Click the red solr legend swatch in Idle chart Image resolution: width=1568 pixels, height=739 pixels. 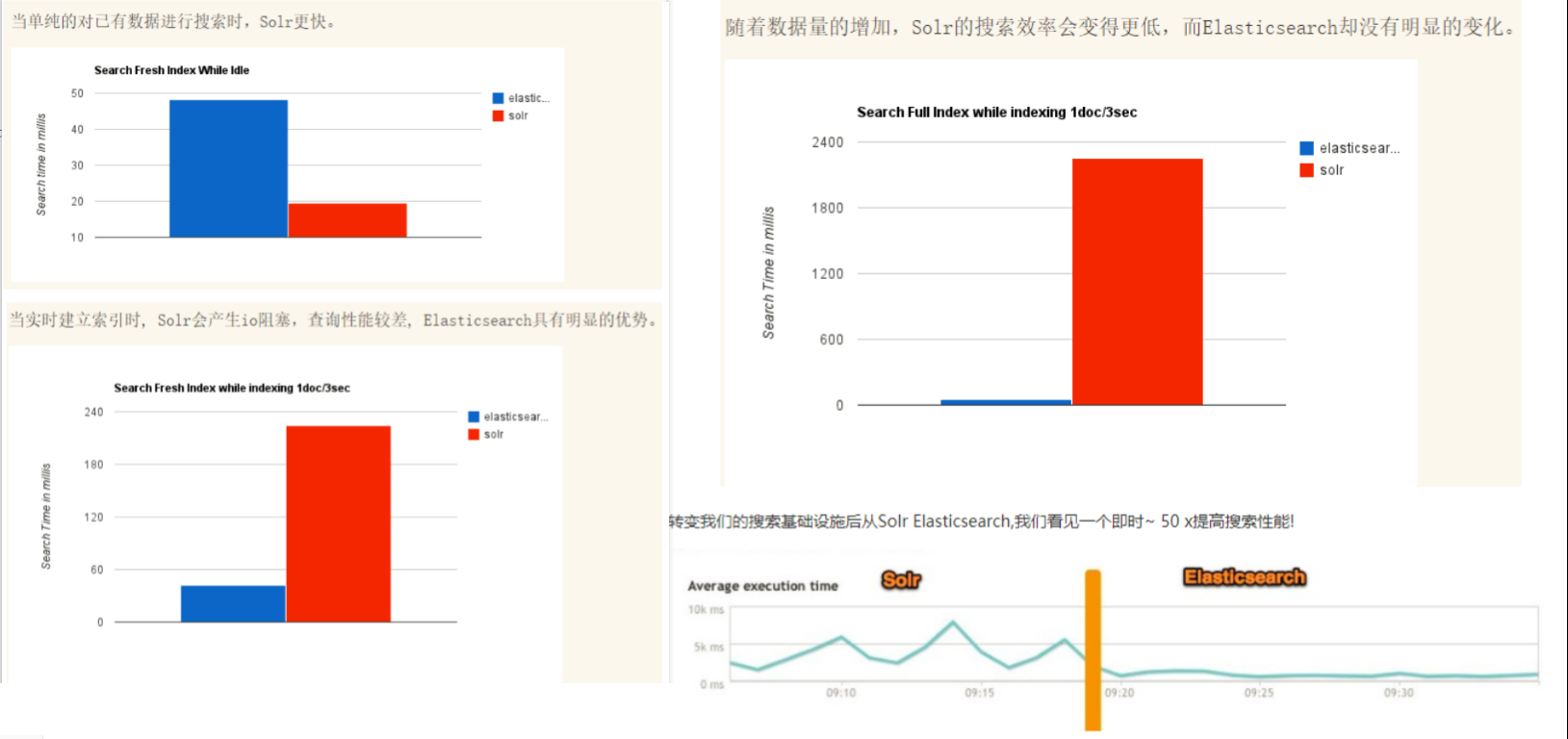coord(498,115)
